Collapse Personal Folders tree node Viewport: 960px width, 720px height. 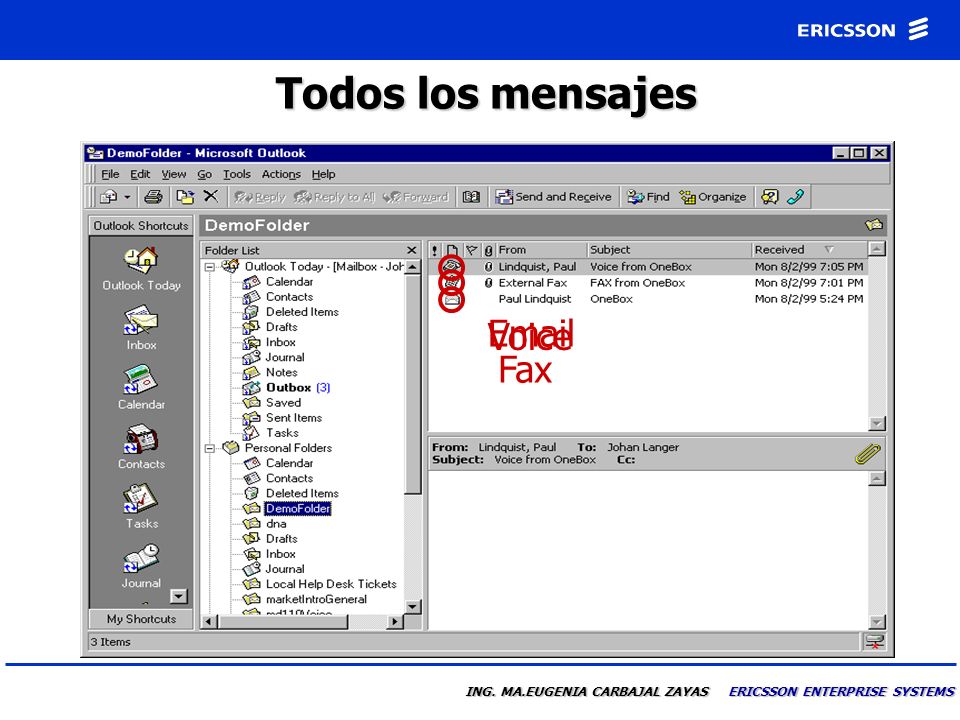[x=209, y=448]
